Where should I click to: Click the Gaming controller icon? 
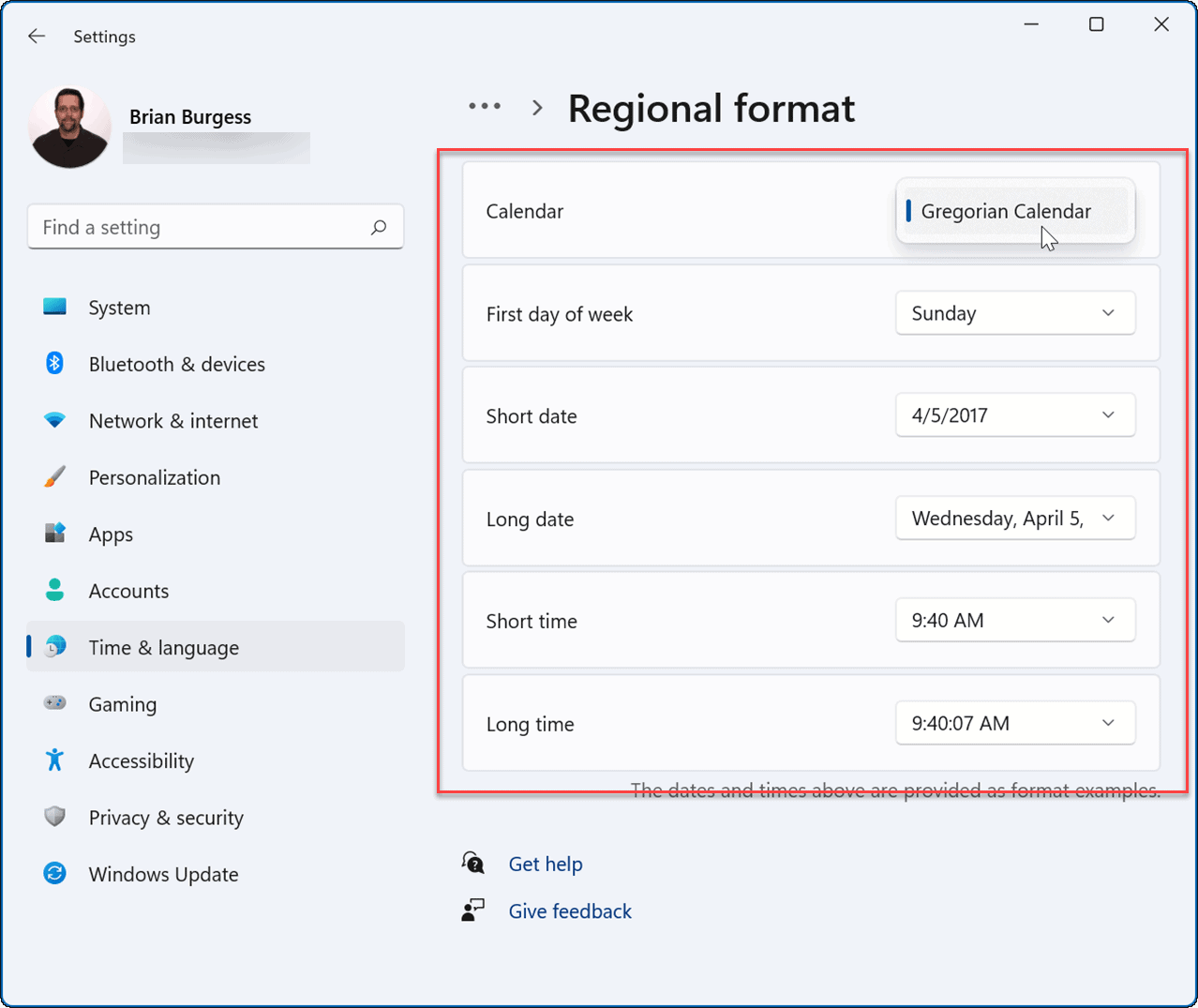(55, 703)
